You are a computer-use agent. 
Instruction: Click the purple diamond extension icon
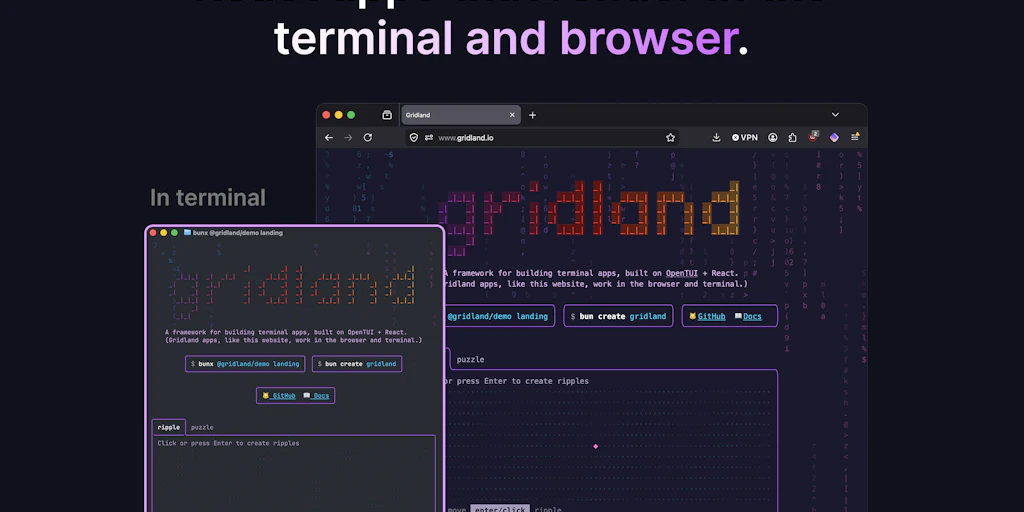[x=834, y=138]
